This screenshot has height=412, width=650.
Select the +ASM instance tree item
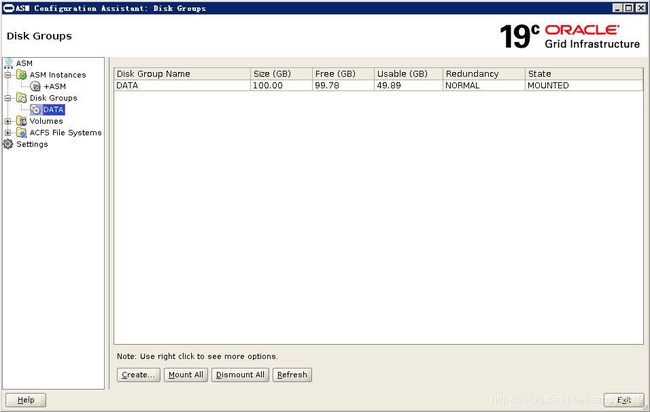click(55, 86)
